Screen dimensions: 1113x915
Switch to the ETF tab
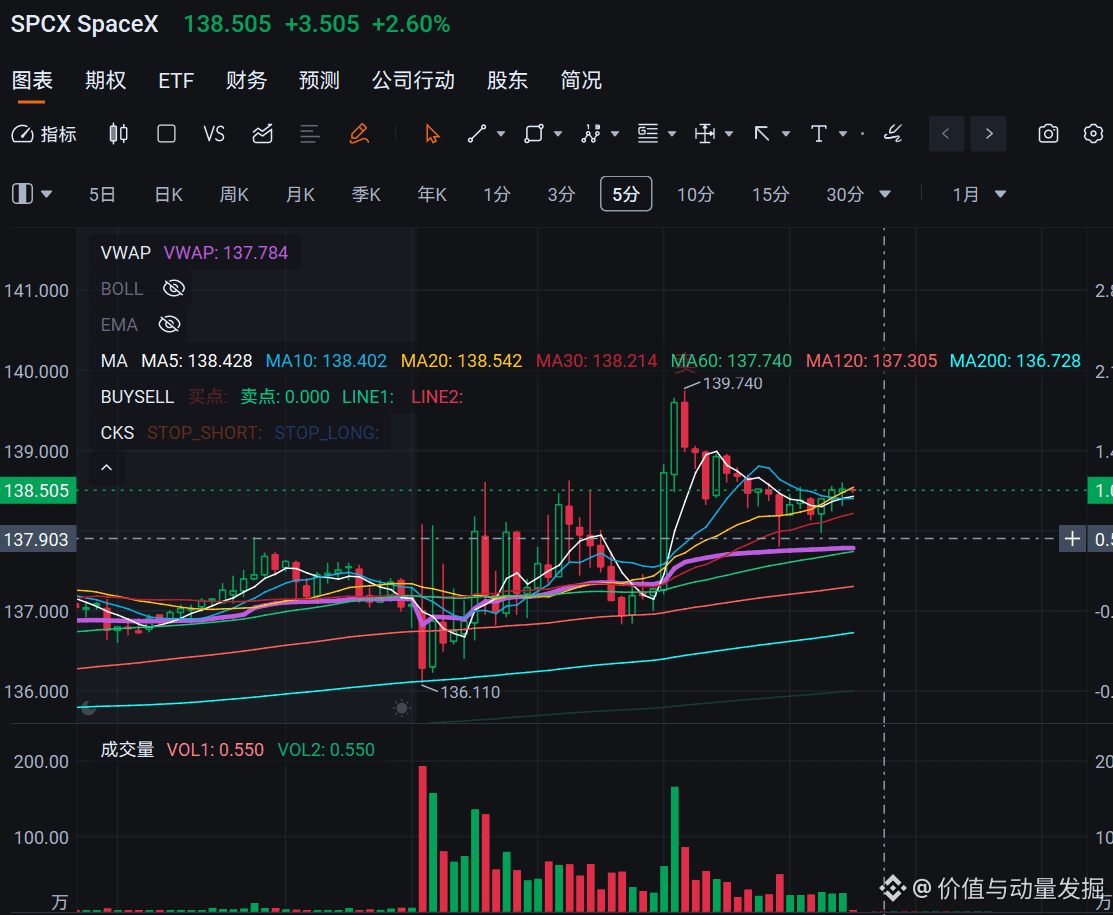(x=176, y=80)
